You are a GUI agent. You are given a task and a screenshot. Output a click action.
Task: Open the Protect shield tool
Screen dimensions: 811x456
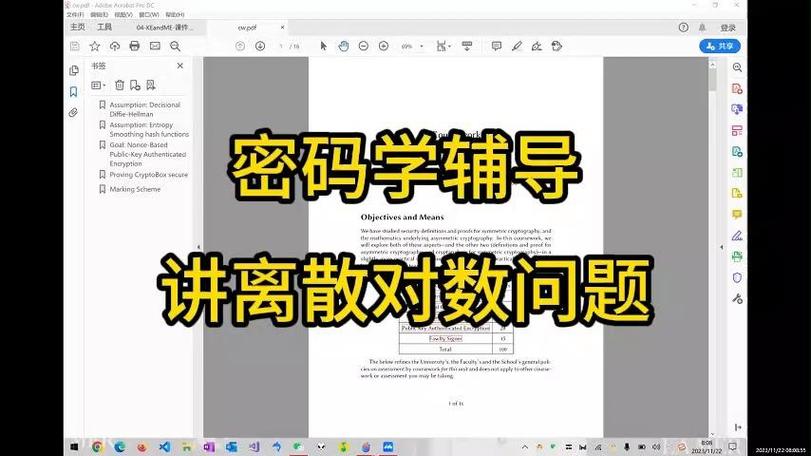point(737,278)
